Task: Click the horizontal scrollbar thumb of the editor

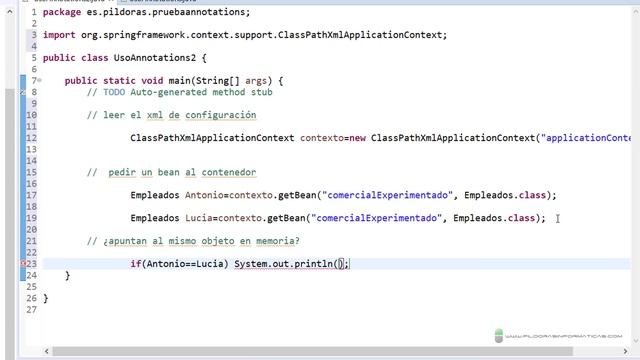Action: pyautogui.click(x=313, y=351)
